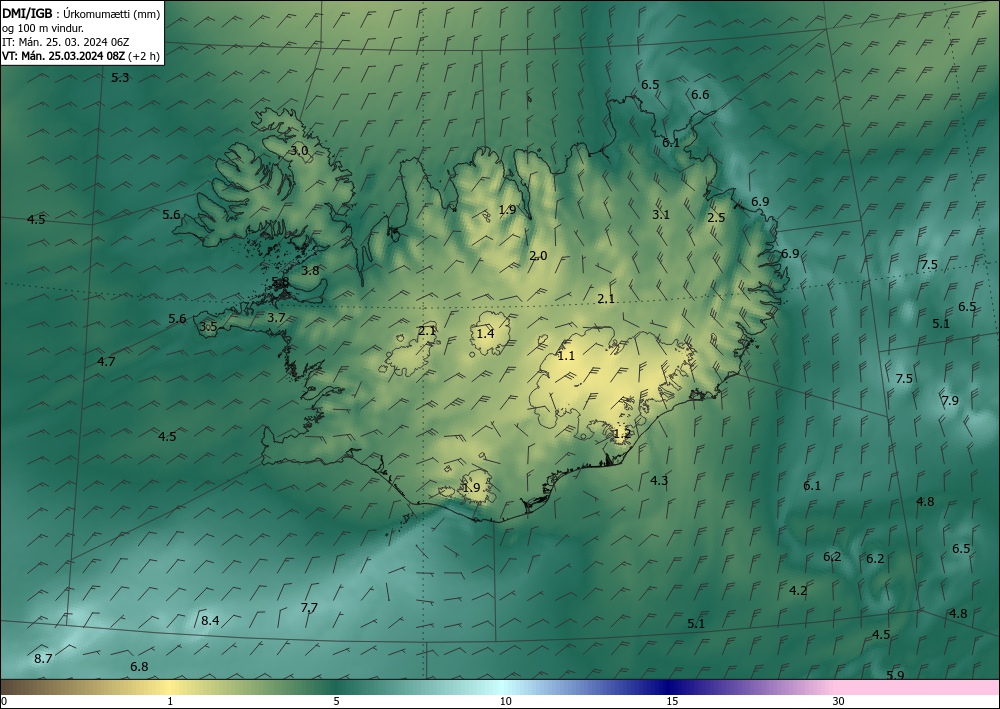Click the color scale label 0
The height and width of the screenshot is (709, 1000).
pos(4,701)
